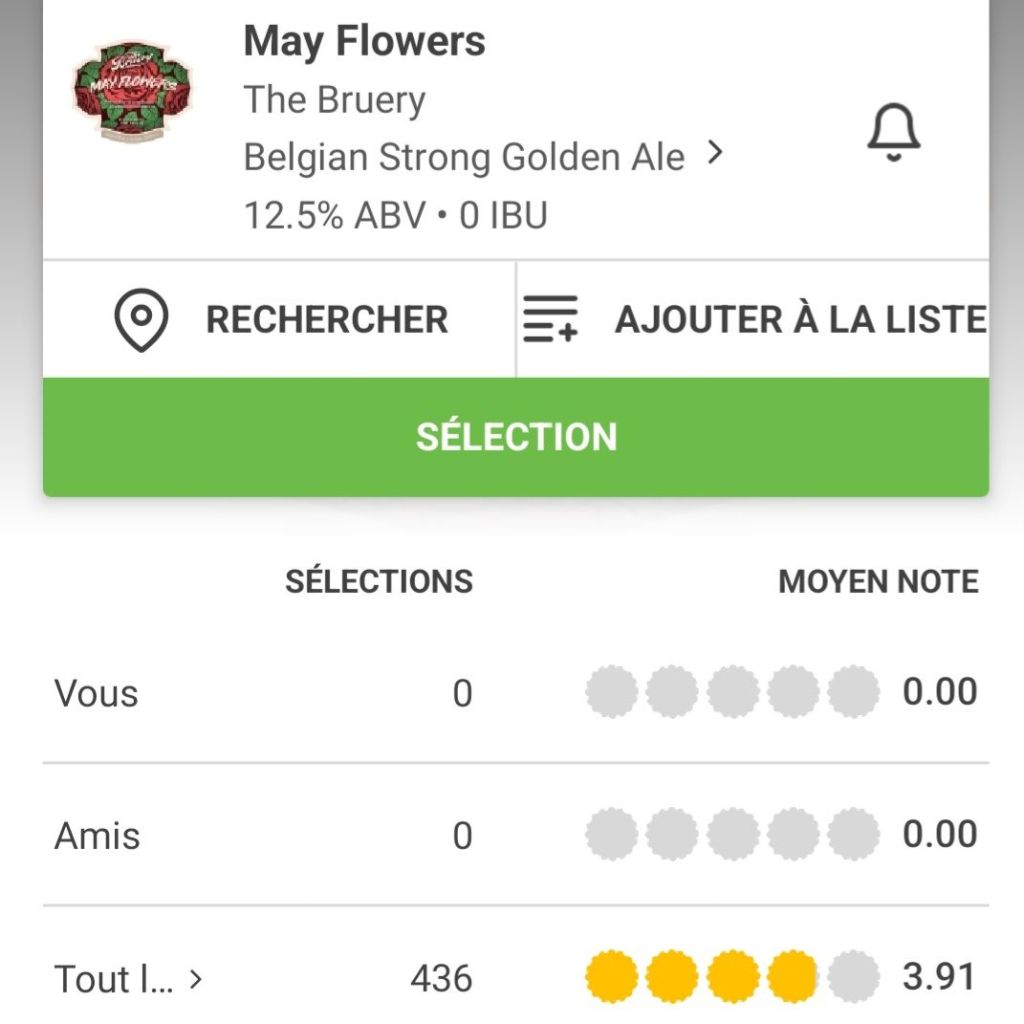Open The Bruery brewery page

(x=334, y=100)
